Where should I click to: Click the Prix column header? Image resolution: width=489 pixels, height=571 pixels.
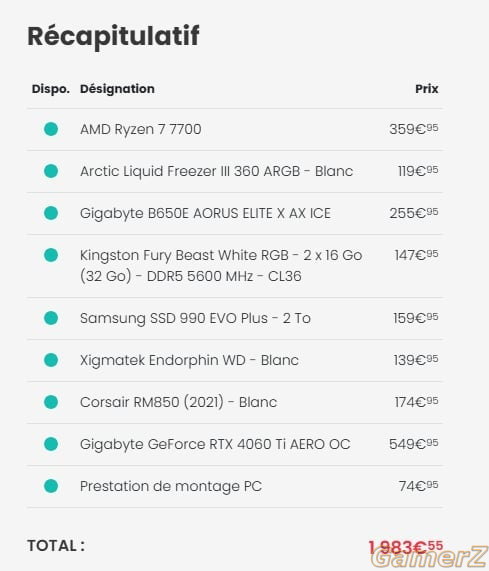pyautogui.click(x=427, y=89)
